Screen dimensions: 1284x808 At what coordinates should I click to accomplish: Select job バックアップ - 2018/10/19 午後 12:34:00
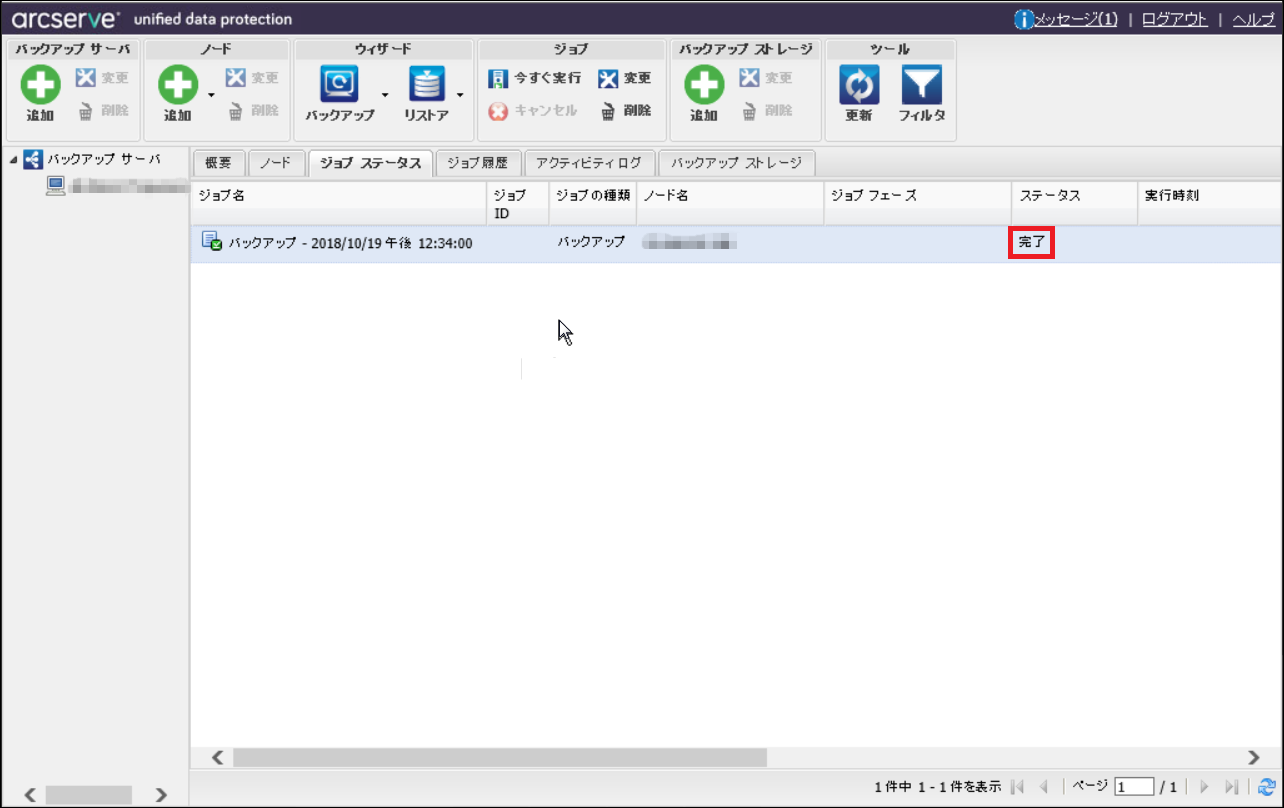pos(350,242)
